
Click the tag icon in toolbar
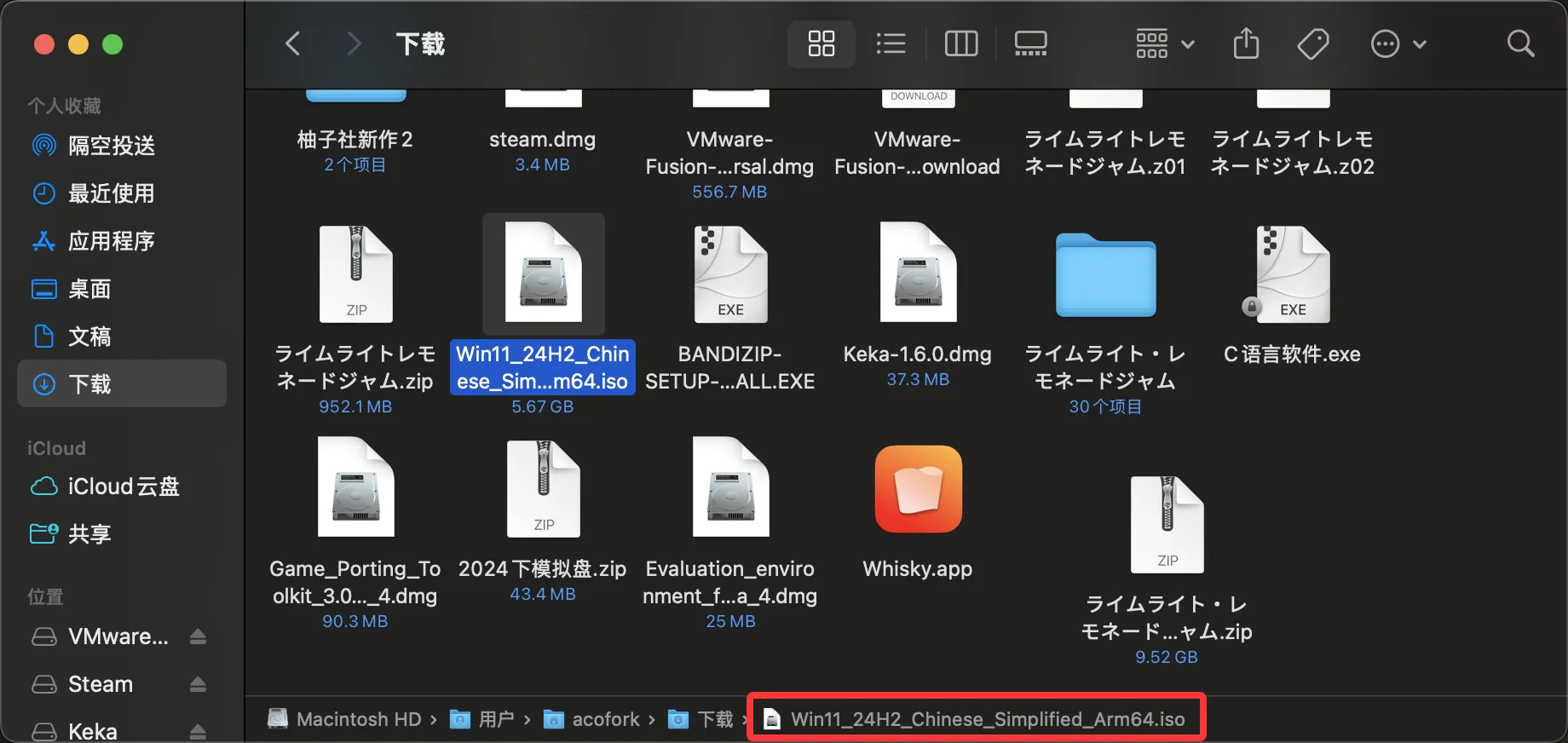[1312, 43]
